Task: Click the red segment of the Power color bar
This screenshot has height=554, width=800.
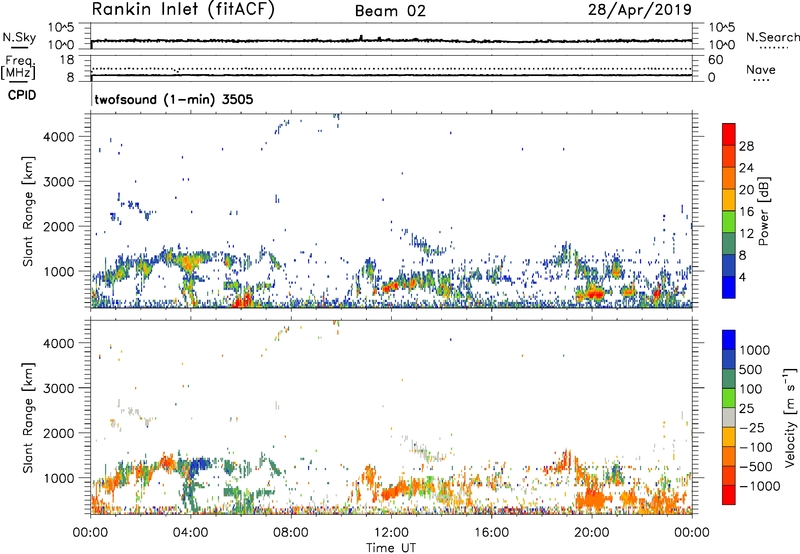Action: tap(729, 134)
